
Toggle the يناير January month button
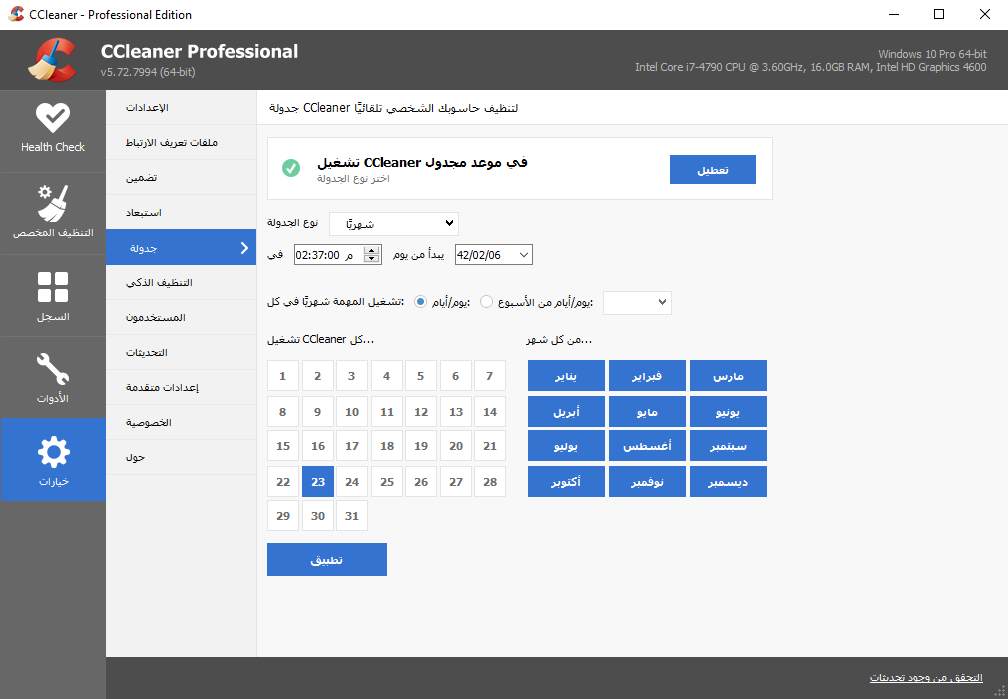tap(566, 376)
